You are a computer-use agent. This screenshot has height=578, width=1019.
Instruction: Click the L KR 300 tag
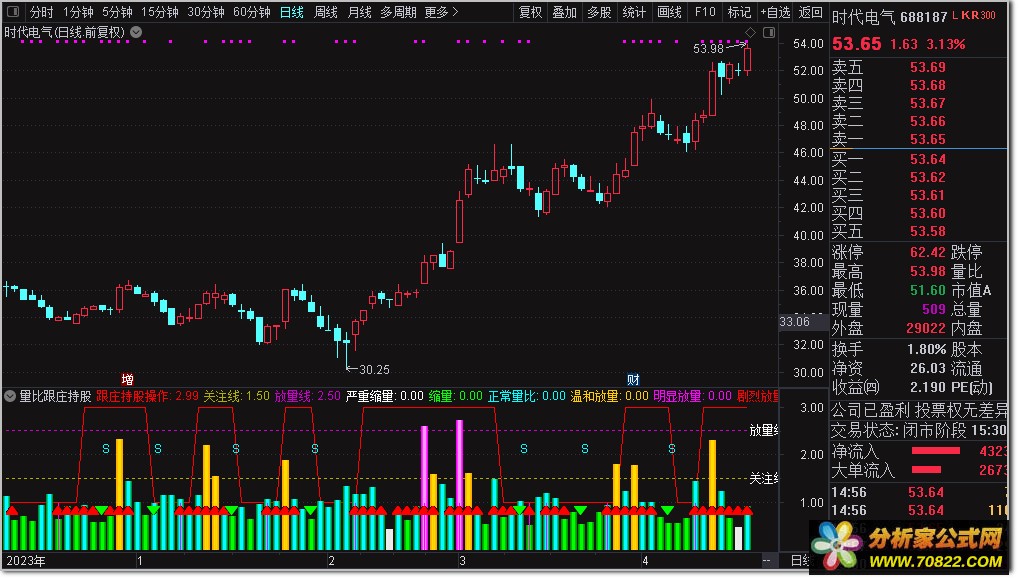[974, 15]
